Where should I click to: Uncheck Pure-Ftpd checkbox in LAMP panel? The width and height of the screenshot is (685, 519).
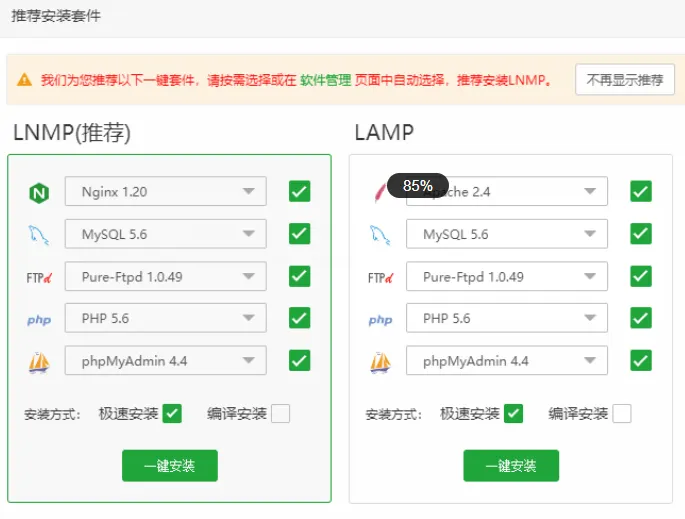click(x=641, y=276)
